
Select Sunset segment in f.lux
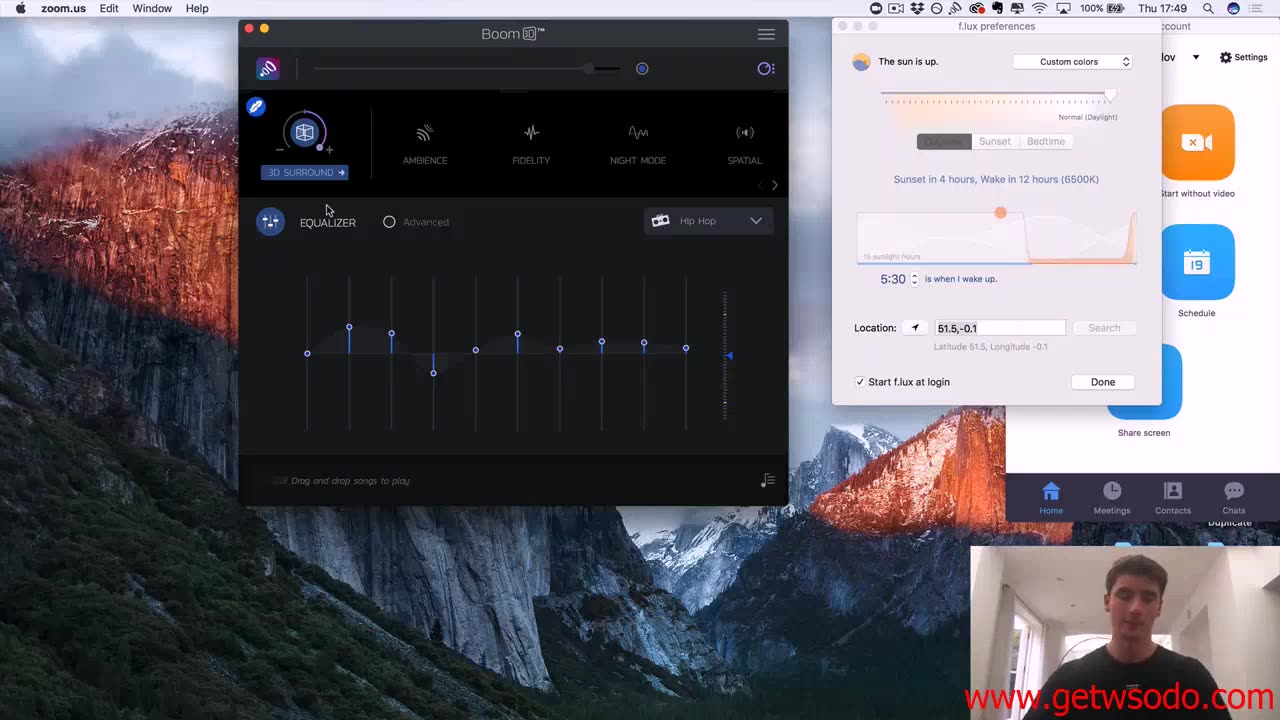click(x=995, y=141)
